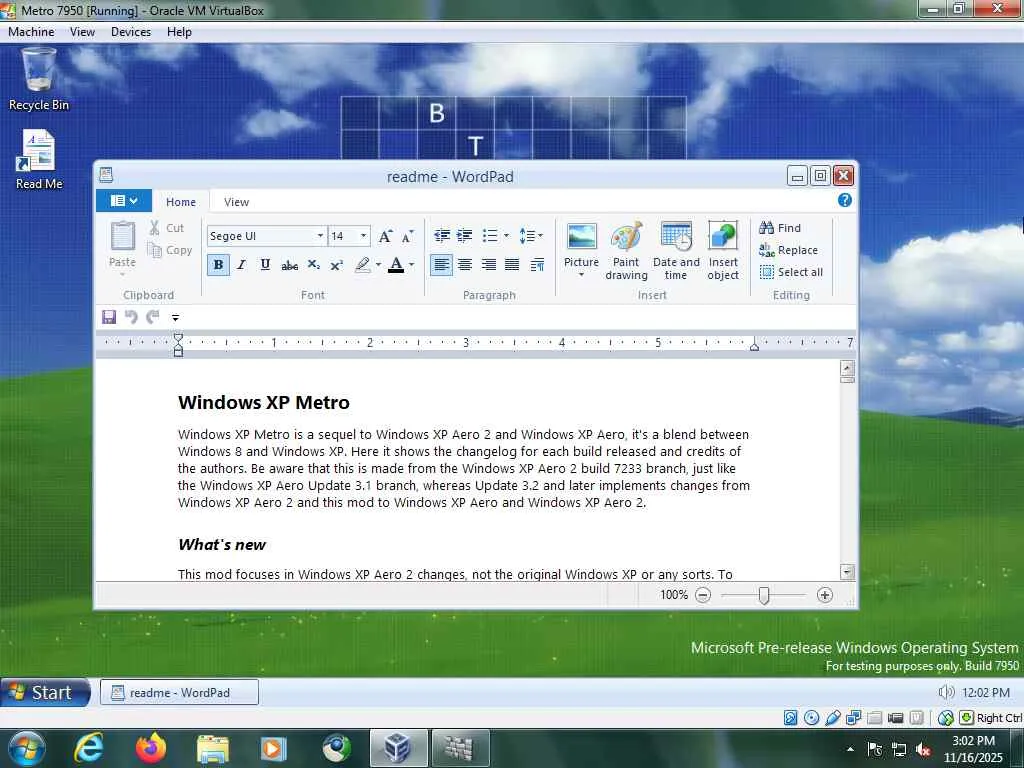Toggle Underline formatting

pyautogui.click(x=265, y=264)
